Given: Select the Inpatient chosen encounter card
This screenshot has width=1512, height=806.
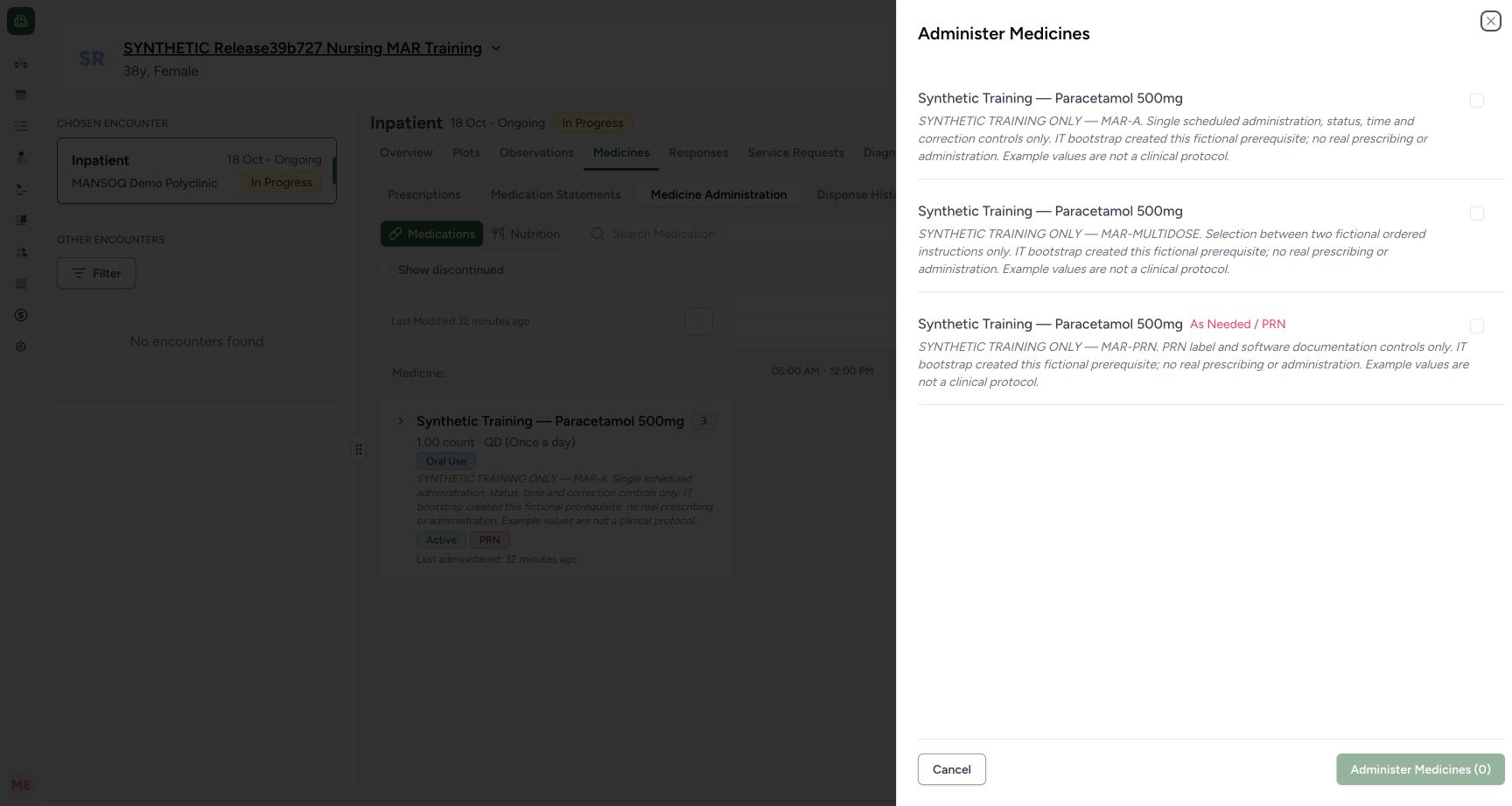Looking at the screenshot, I should (x=197, y=171).
